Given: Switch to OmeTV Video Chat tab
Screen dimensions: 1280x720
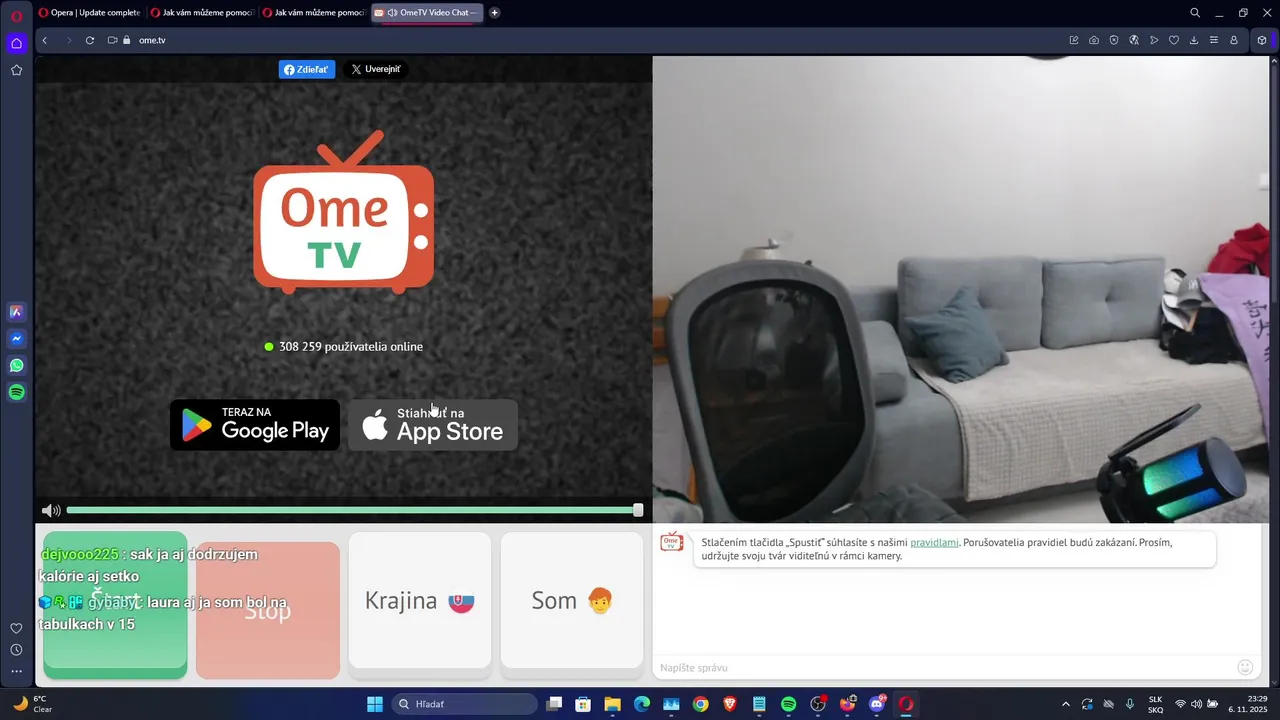Looking at the screenshot, I should [427, 13].
